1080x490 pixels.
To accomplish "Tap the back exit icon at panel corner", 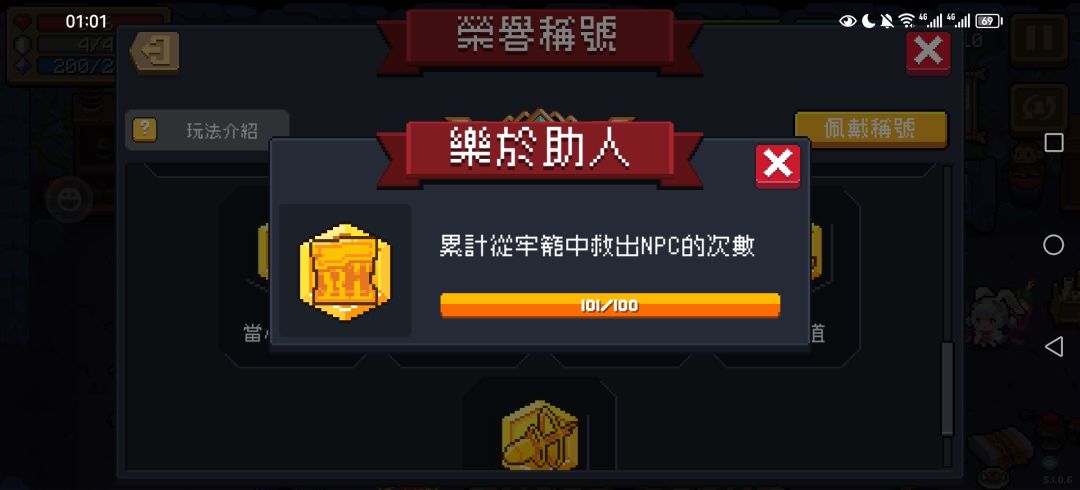I will [x=155, y=52].
